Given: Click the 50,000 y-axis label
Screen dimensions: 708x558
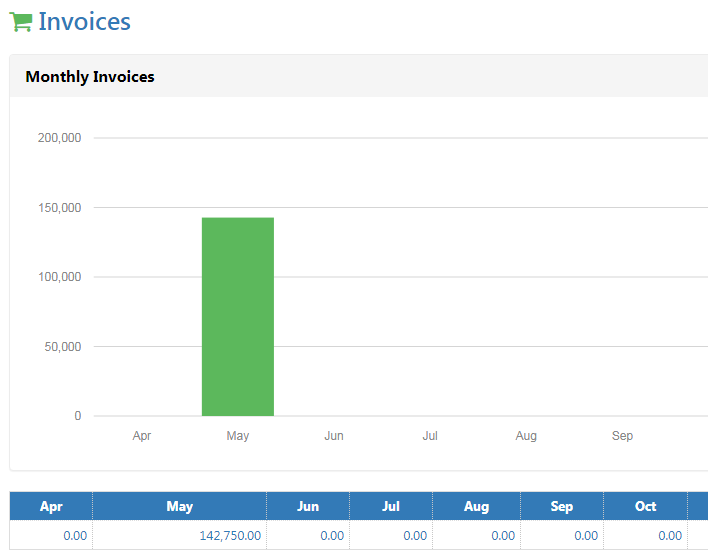Looking at the screenshot, I should point(63,347).
